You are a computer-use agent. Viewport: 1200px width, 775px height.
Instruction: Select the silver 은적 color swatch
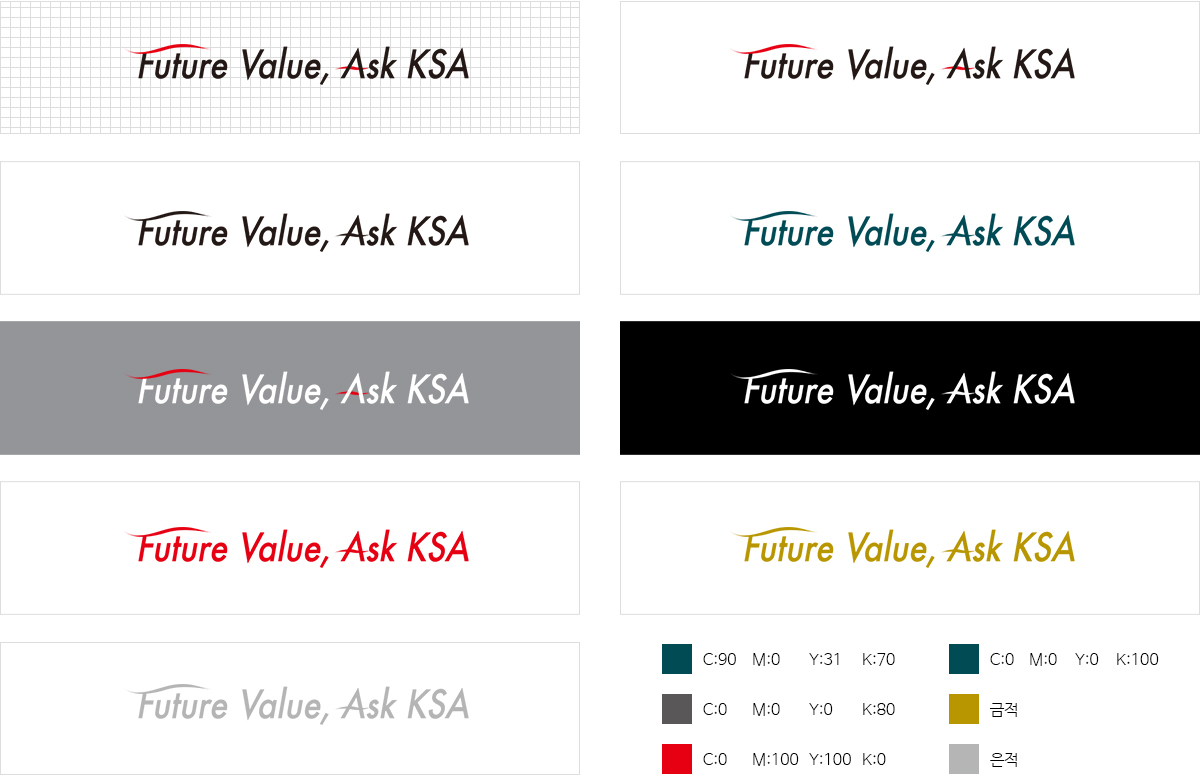pos(964,759)
